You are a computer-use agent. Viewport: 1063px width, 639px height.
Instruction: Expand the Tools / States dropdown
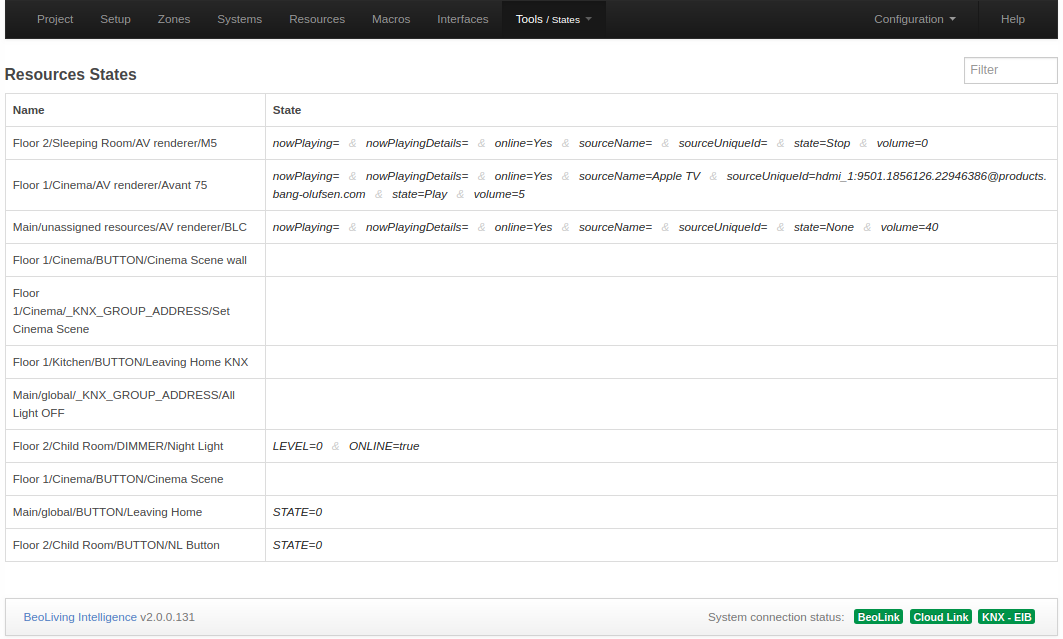tap(554, 19)
